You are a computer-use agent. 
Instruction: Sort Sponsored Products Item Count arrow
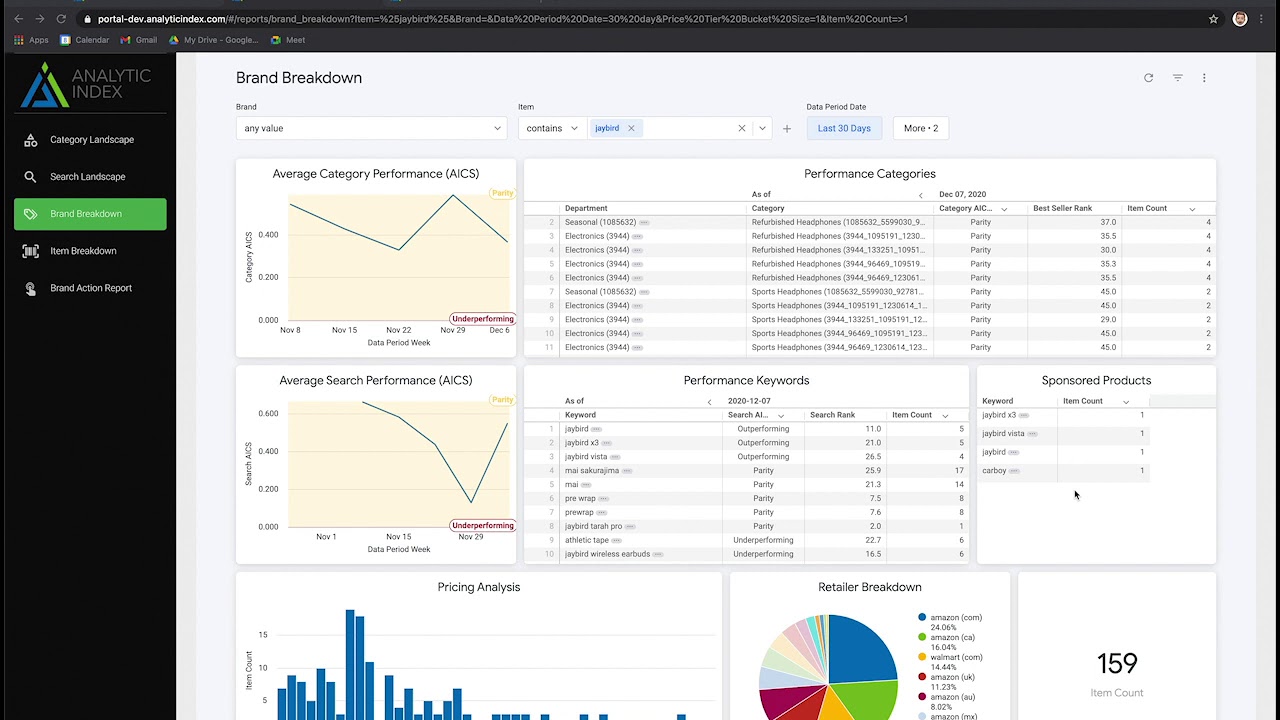pyautogui.click(x=1126, y=402)
